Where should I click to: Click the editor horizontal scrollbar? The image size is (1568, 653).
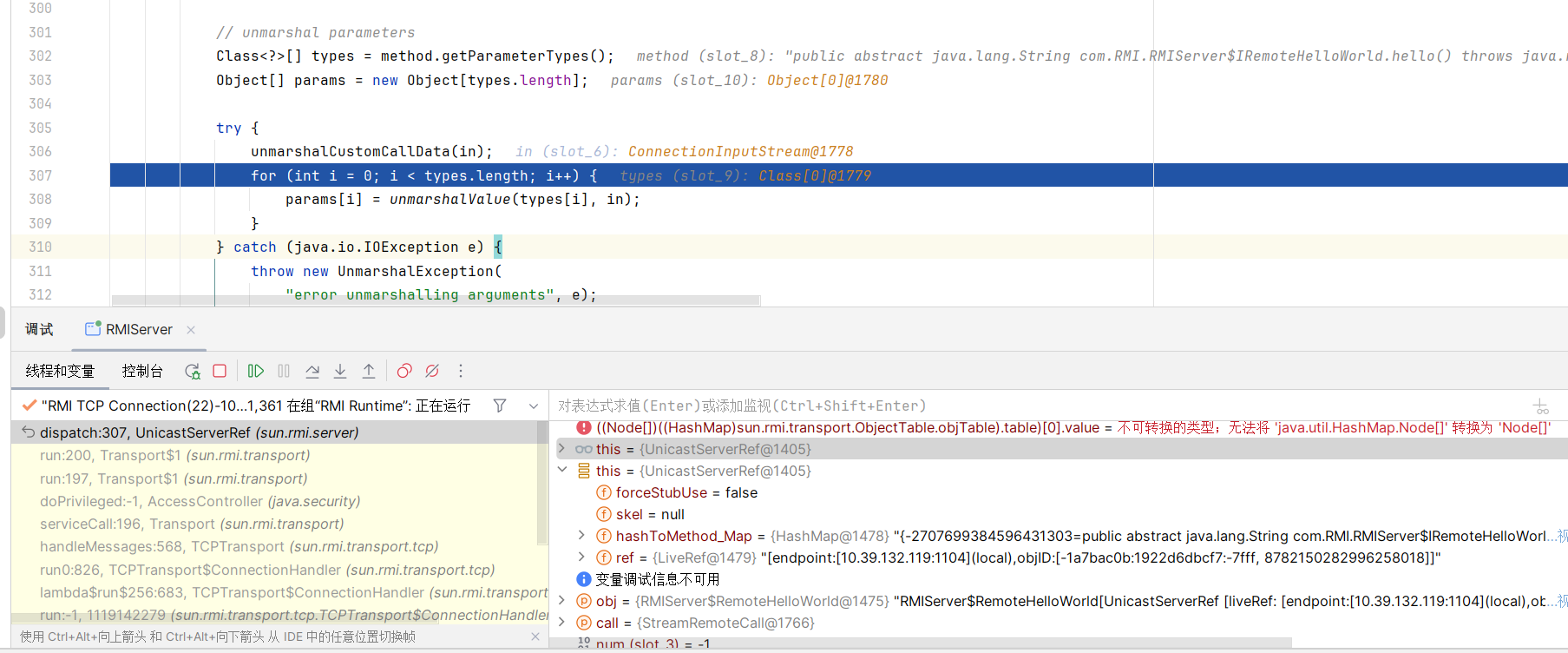coord(436,300)
